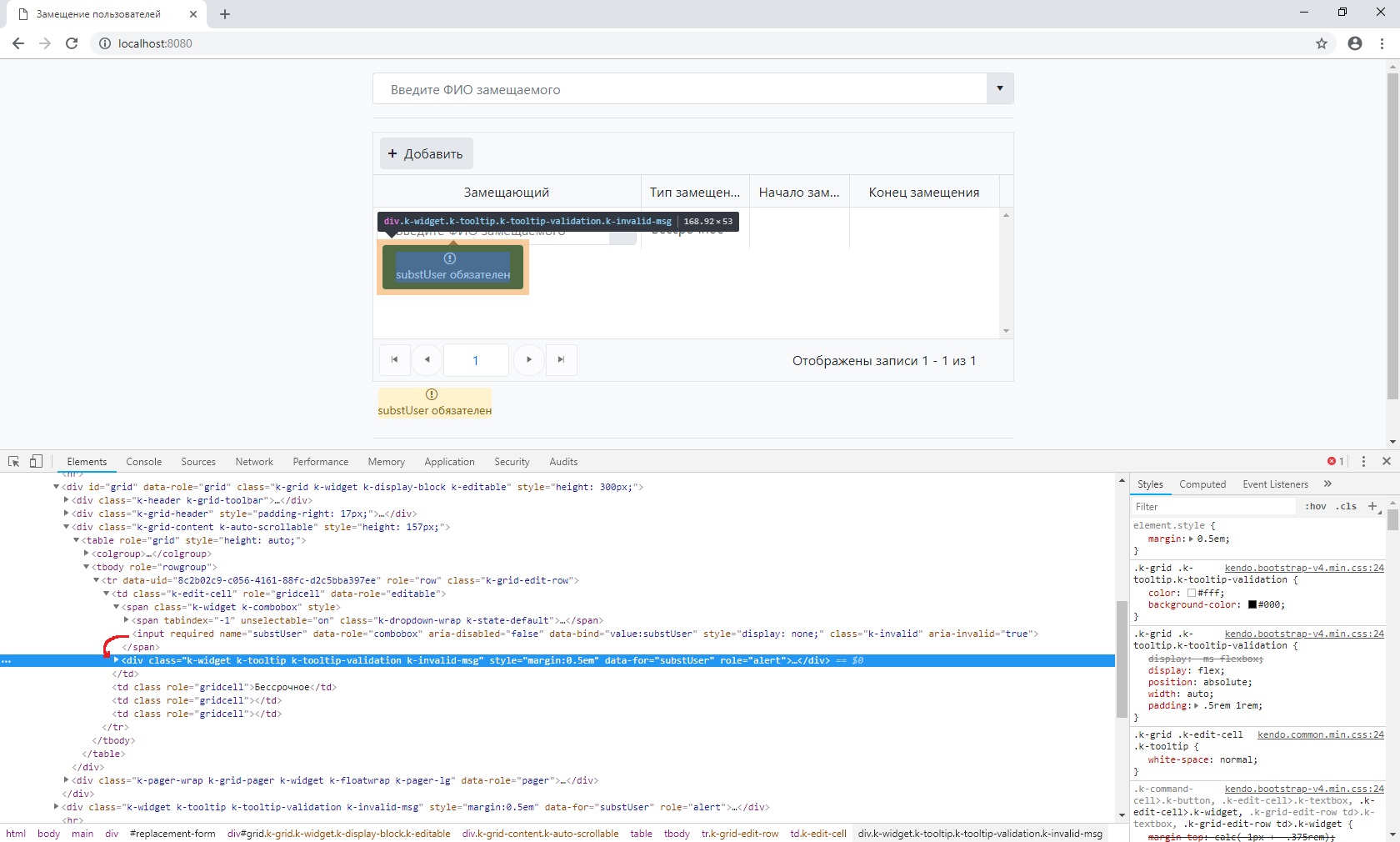Click the Введите ФИО замещаемого input
This screenshot has width=1400, height=842.
tap(680, 89)
